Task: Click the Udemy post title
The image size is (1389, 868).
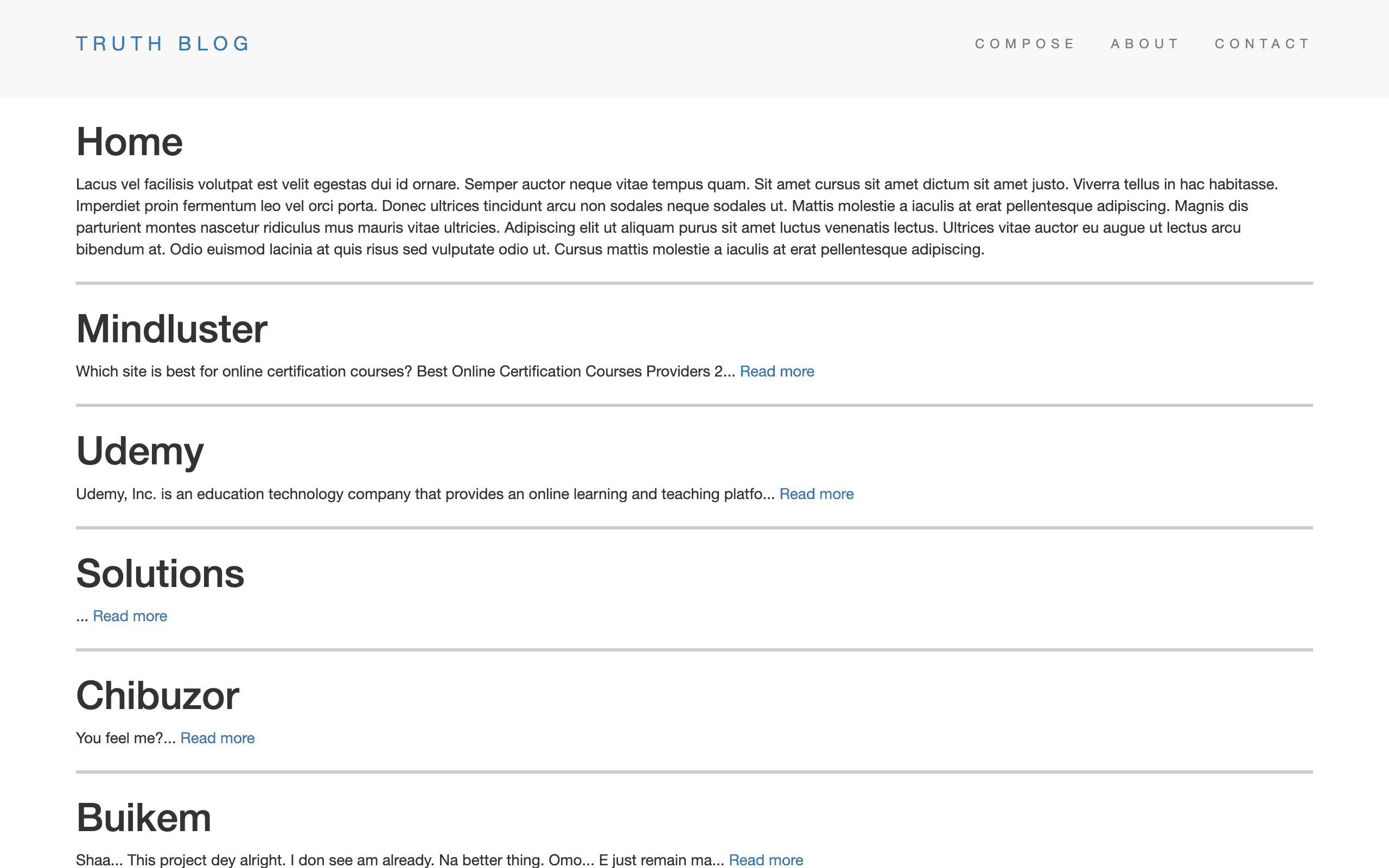Action: (139, 451)
